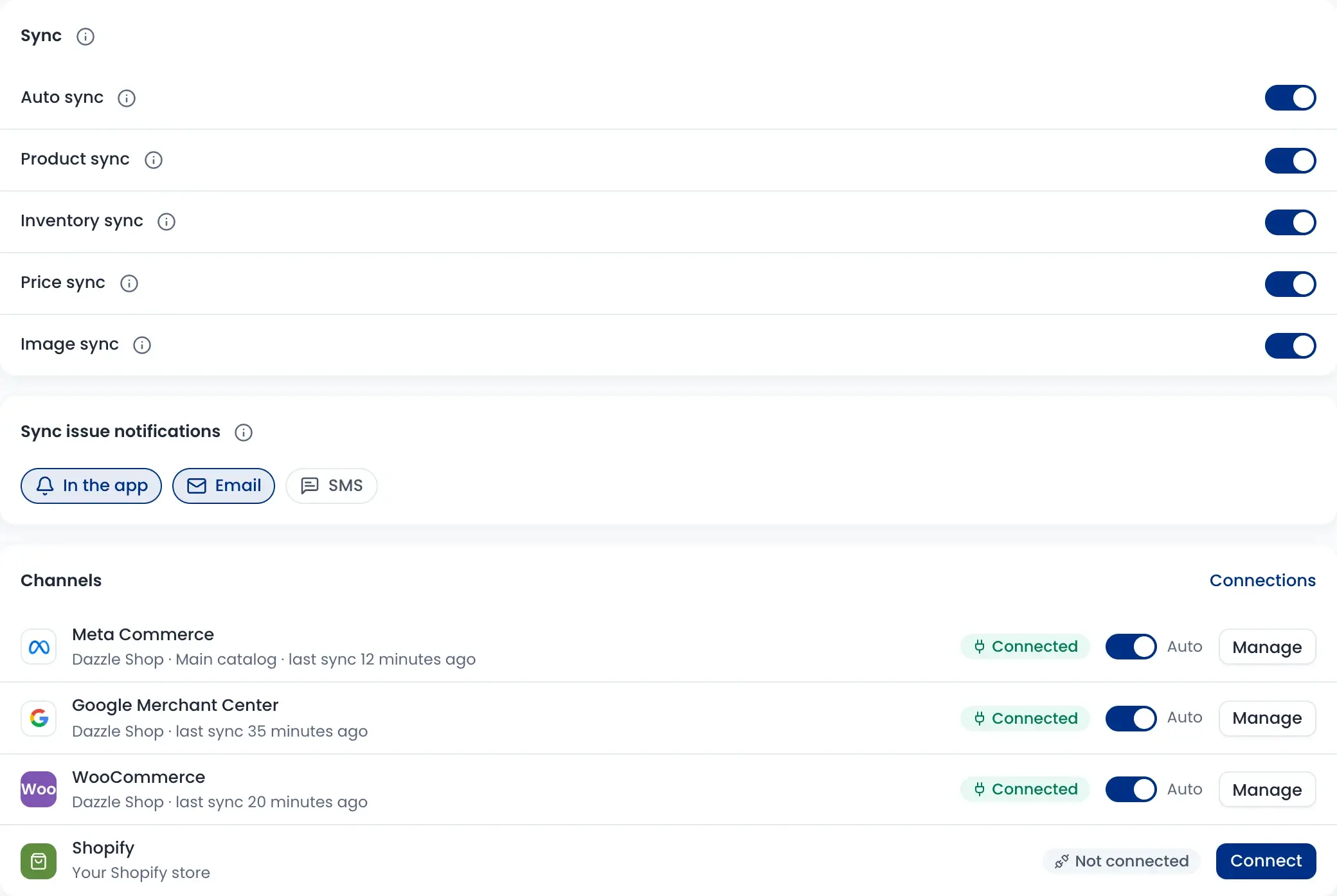Image resolution: width=1337 pixels, height=896 pixels.
Task: Click the Image sync info icon
Action: pyautogui.click(x=142, y=345)
